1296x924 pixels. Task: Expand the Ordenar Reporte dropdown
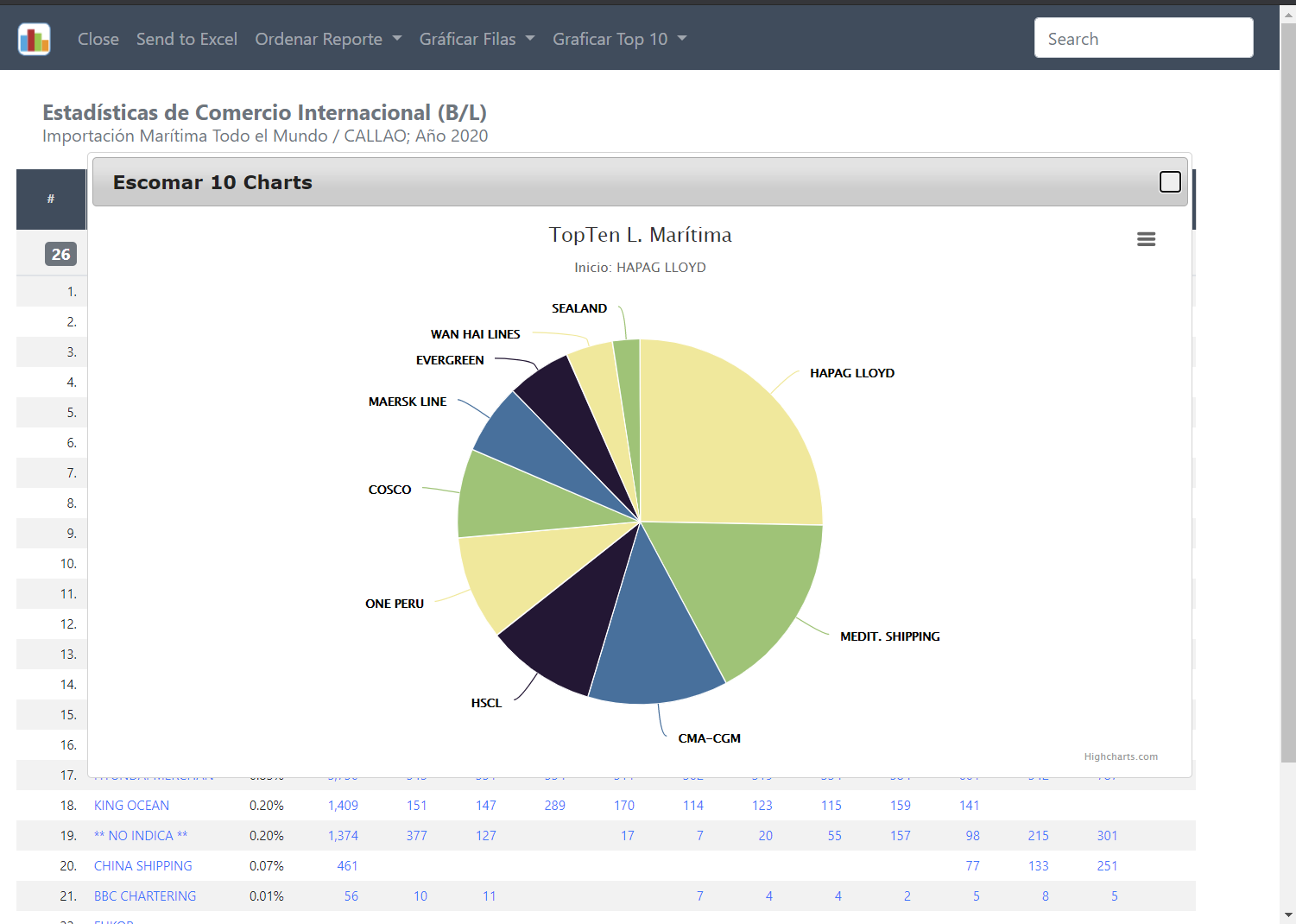(x=328, y=39)
